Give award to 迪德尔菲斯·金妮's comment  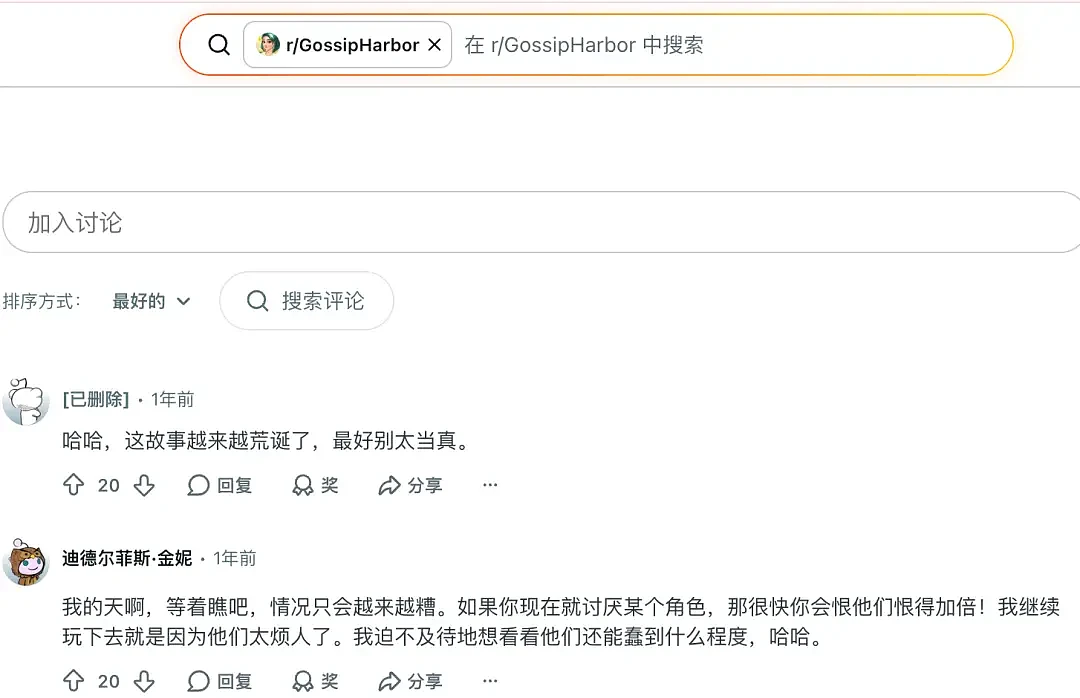(315, 681)
